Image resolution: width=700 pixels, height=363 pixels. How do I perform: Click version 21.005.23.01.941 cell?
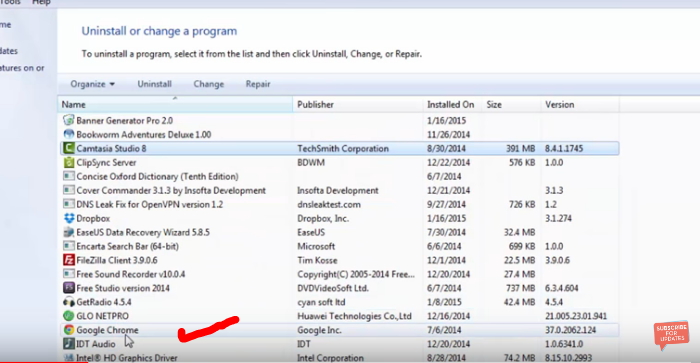click(575, 316)
